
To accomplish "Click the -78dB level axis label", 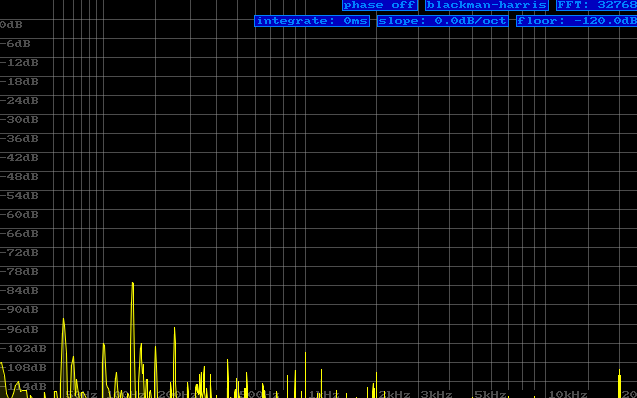I will point(19,272).
